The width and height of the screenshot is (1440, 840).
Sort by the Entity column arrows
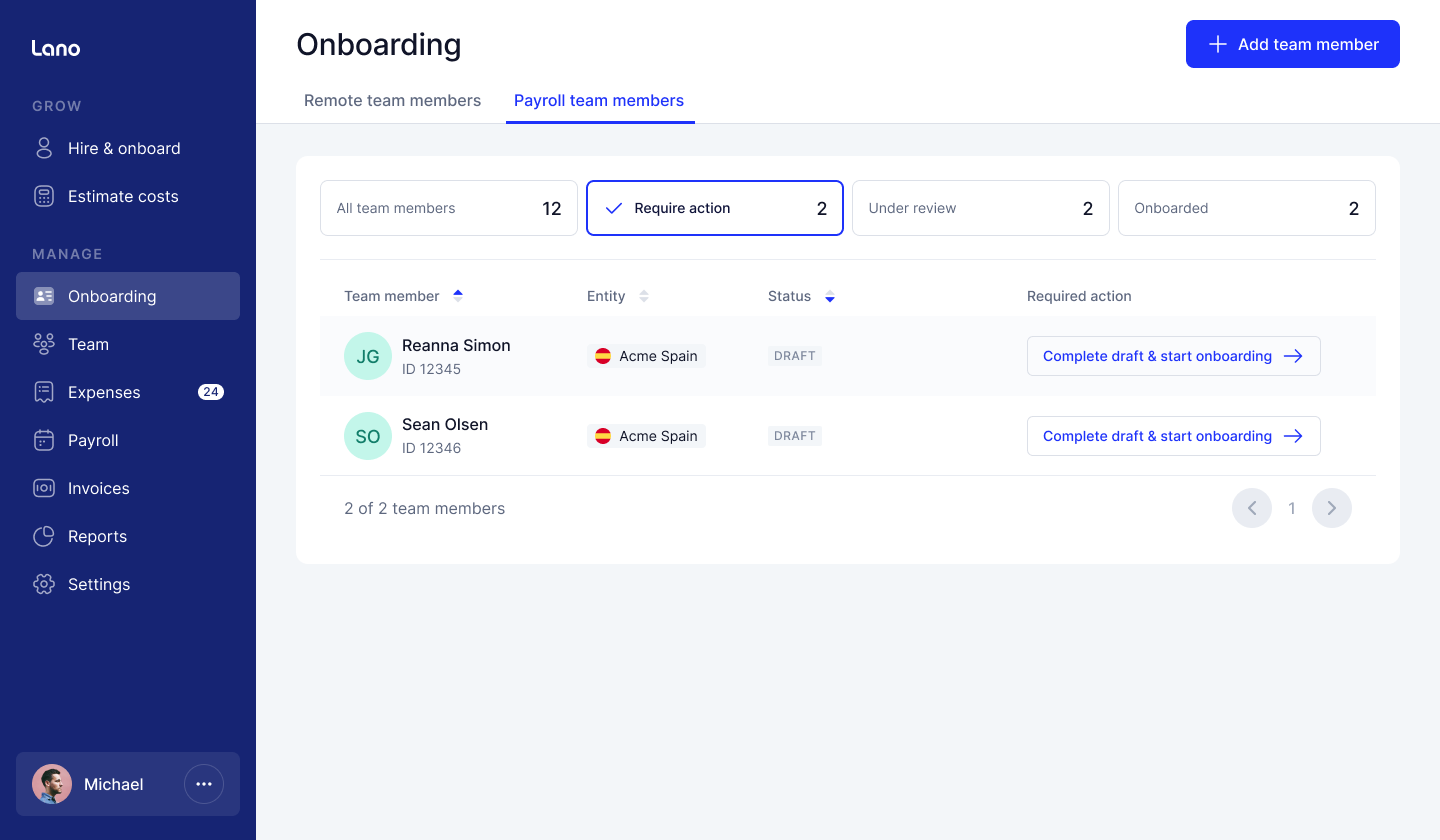tap(644, 296)
